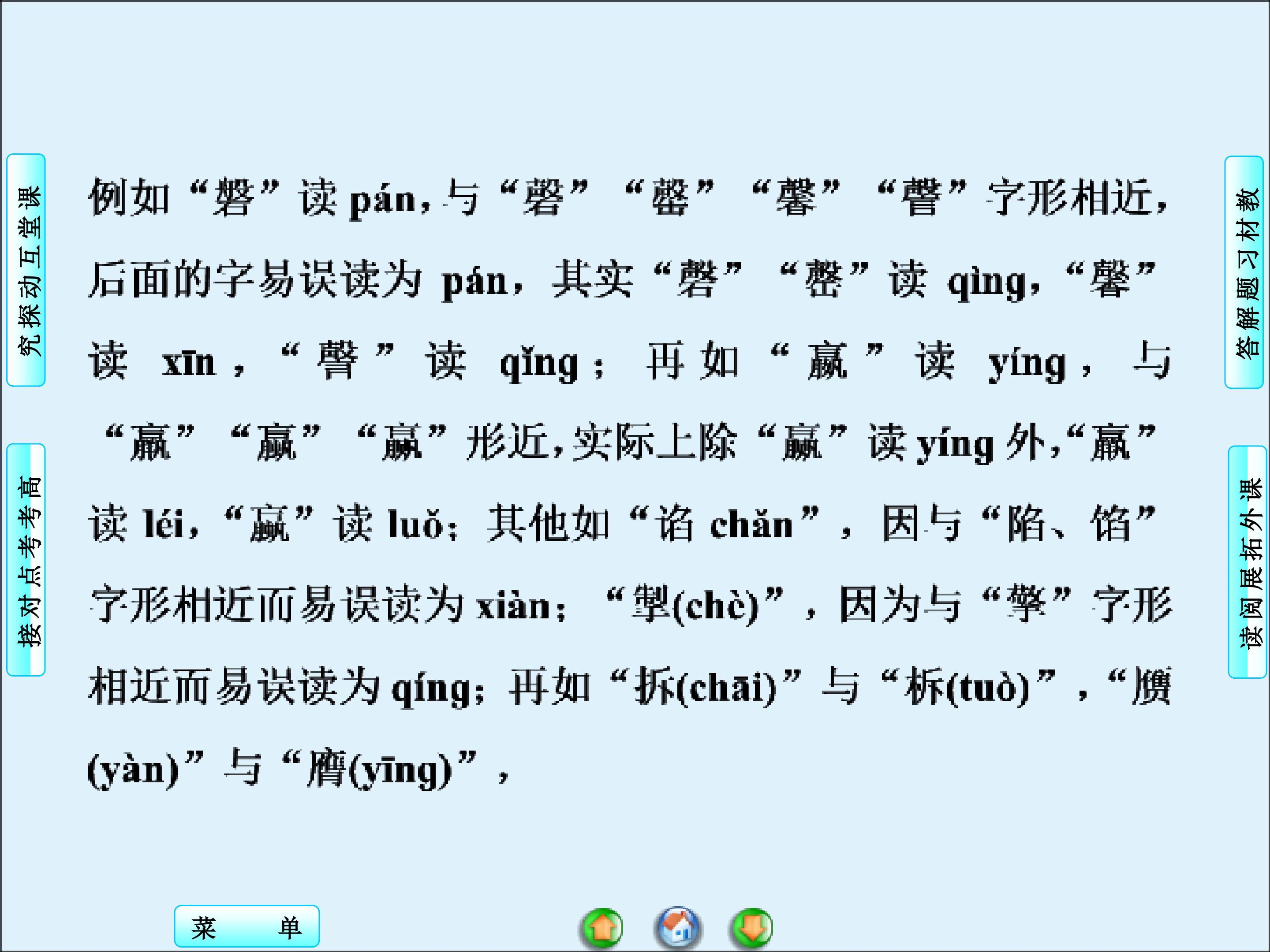Click the text 柝(tuò)

967,688
